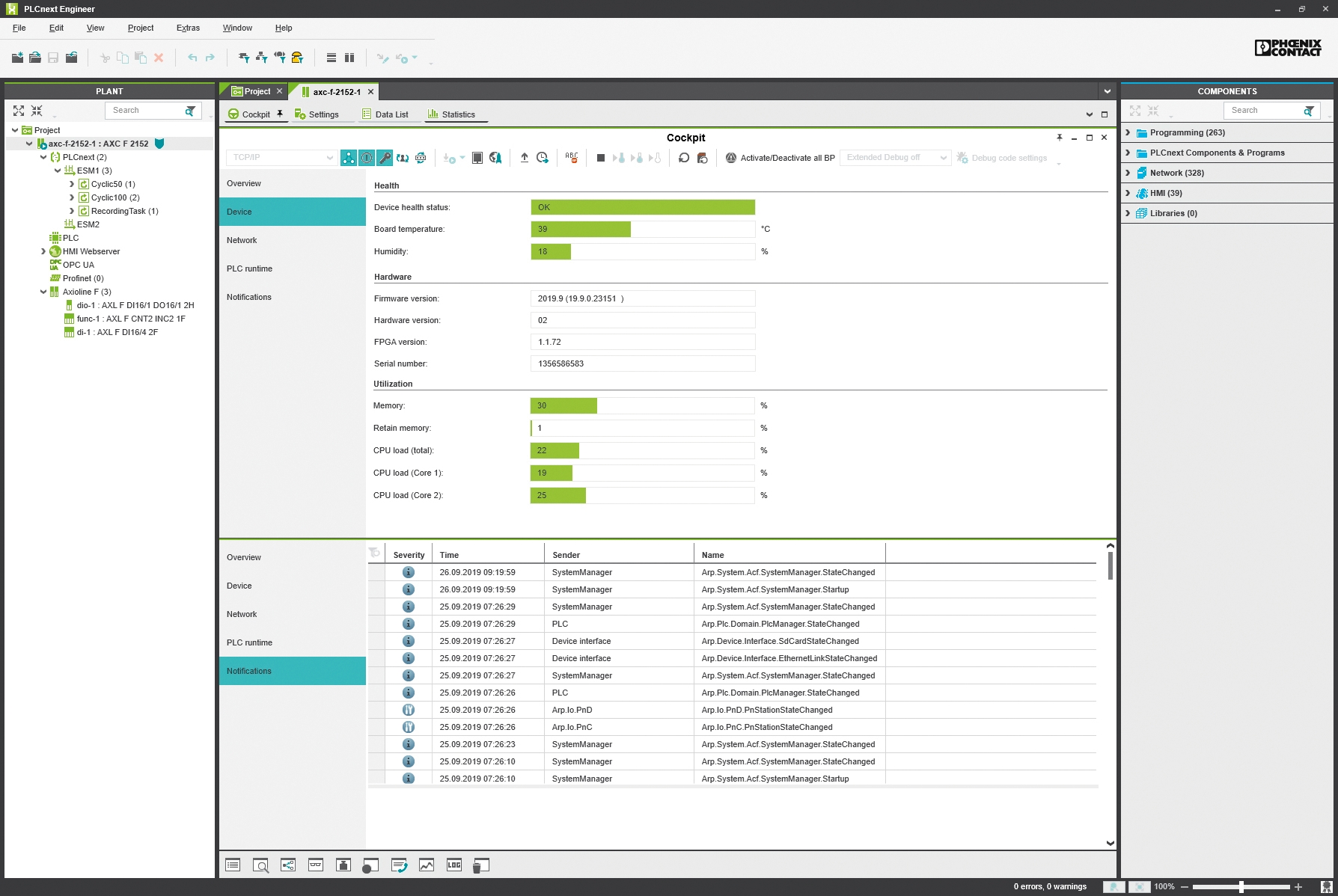The height and width of the screenshot is (896, 1338).
Task: Open the Extended Debug off dropdown
Action: coord(895,158)
